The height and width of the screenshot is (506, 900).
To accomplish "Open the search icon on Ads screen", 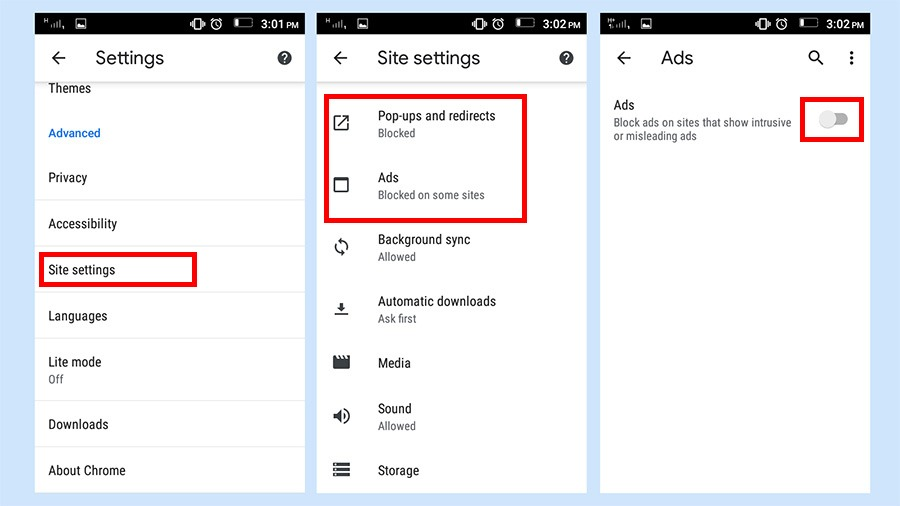I will (x=816, y=58).
